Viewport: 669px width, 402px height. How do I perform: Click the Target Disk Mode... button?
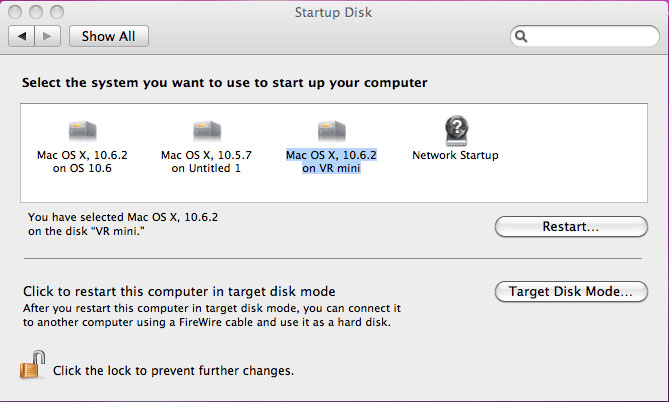pos(571,291)
